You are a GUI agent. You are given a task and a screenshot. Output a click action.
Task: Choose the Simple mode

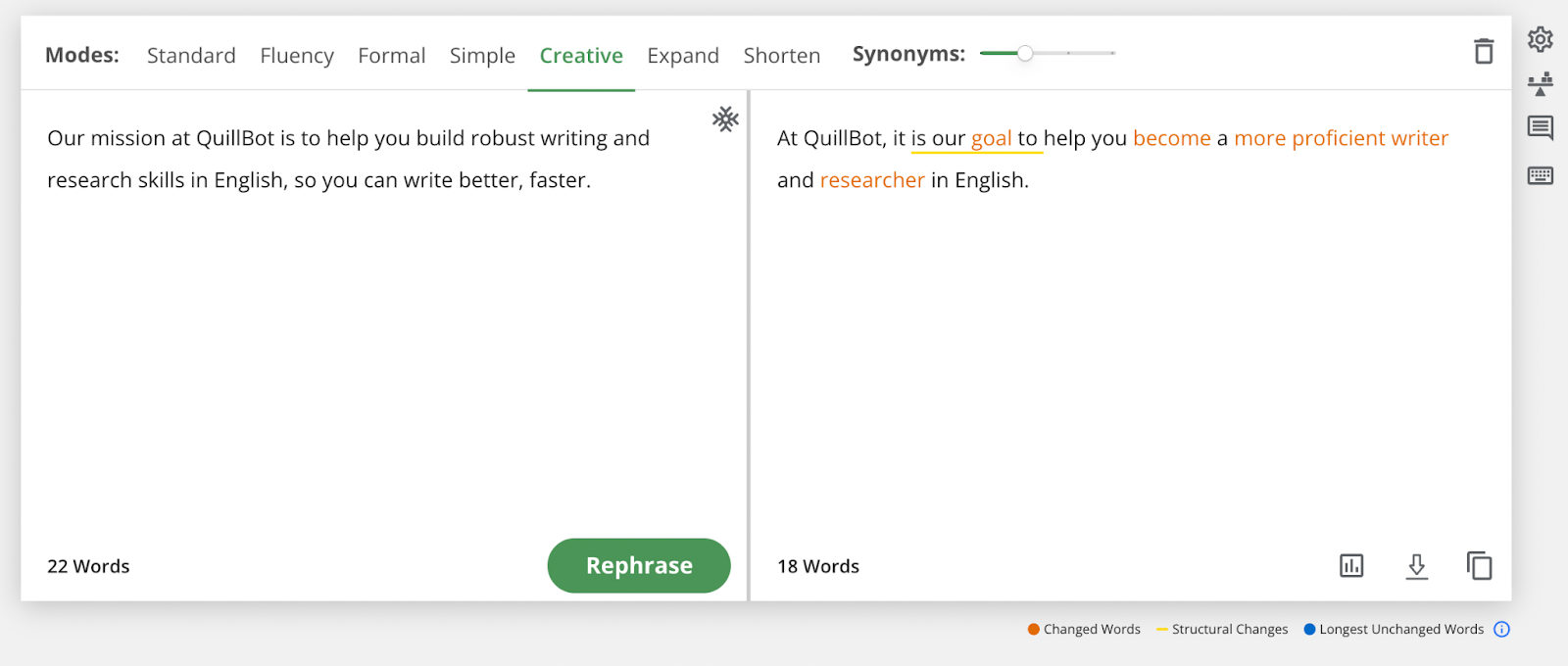pos(482,56)
